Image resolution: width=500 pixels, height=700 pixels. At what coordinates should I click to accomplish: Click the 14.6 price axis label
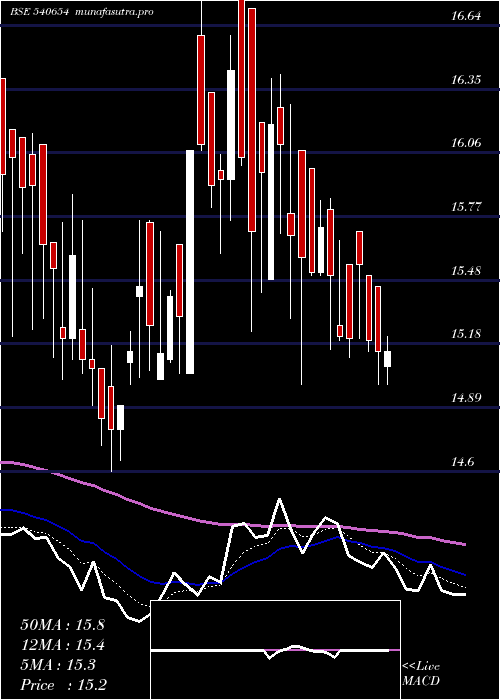click(462, 461)
